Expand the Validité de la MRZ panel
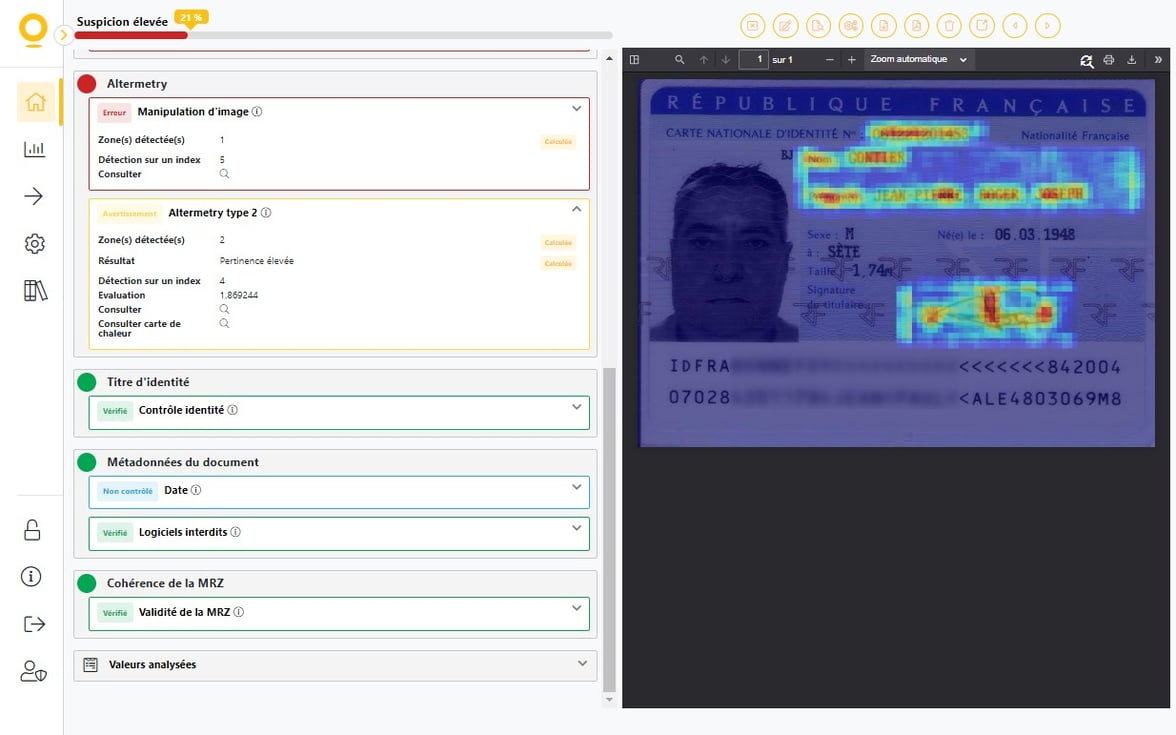Image resolution: width=1176 pixels, height=735 pixels. [576, 609]
